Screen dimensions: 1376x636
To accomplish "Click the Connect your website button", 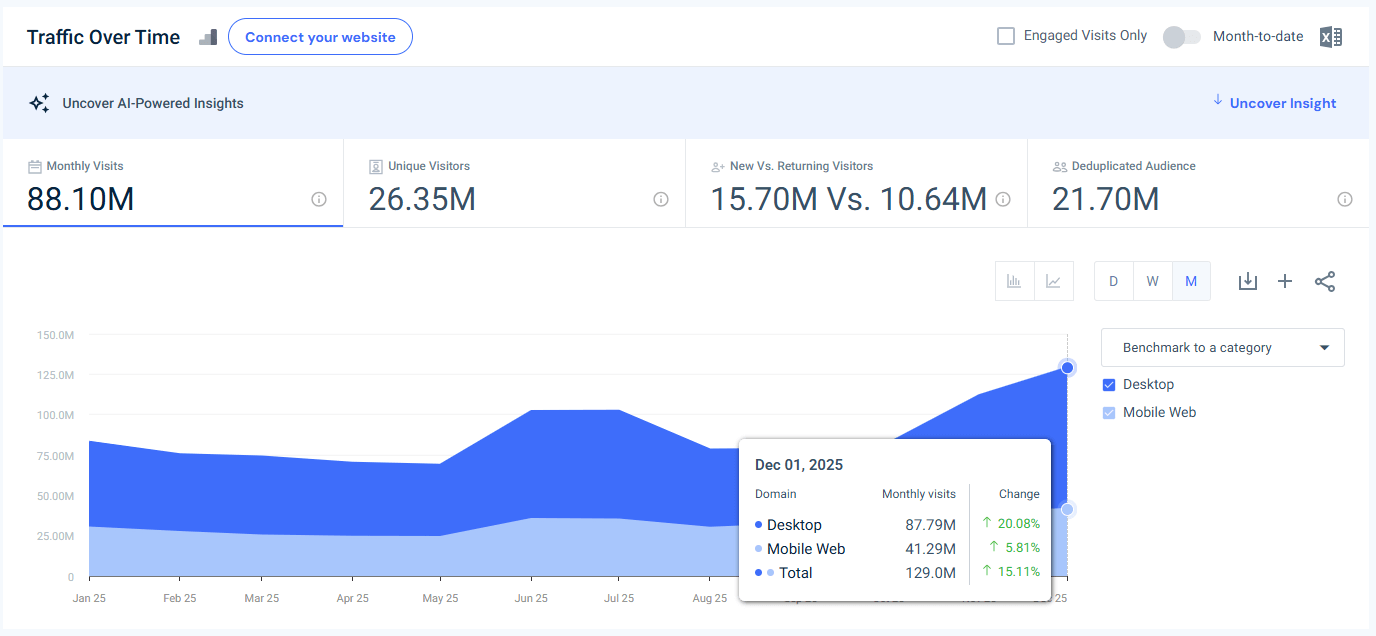I will pos(320,36).
